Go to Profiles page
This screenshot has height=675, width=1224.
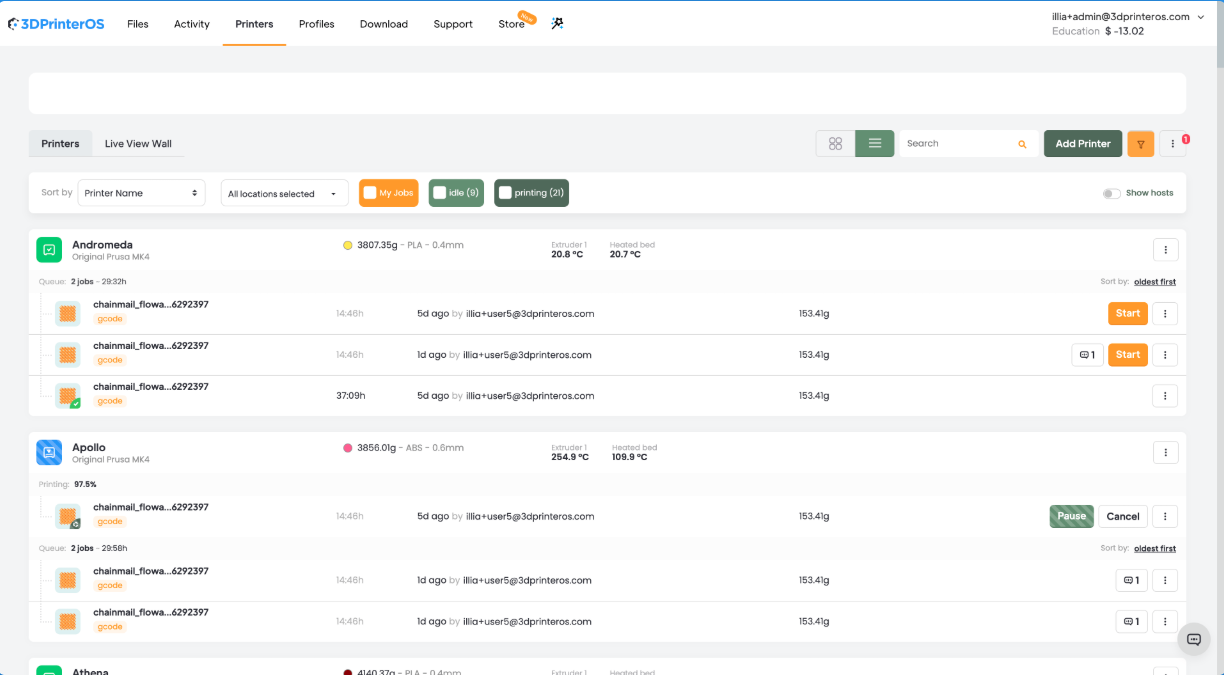(317, 24)
